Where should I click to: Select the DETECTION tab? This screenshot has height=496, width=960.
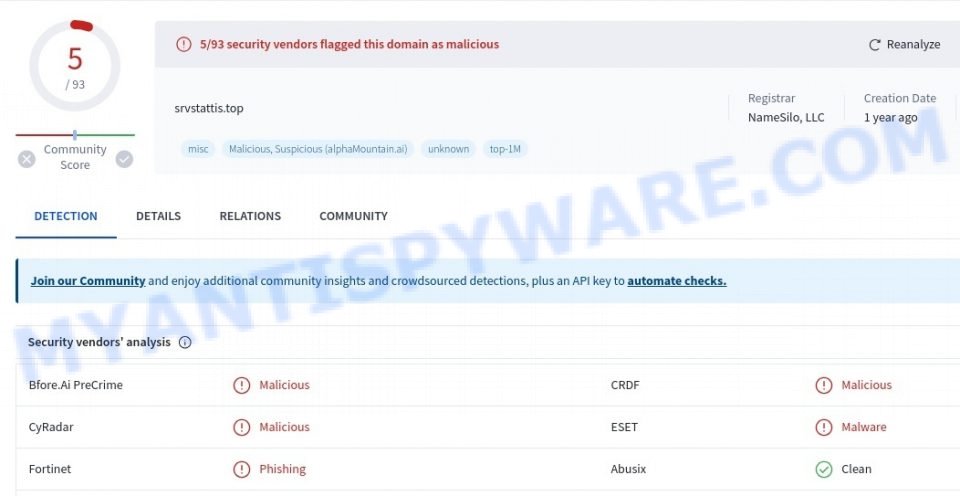(x=66, y=216)
